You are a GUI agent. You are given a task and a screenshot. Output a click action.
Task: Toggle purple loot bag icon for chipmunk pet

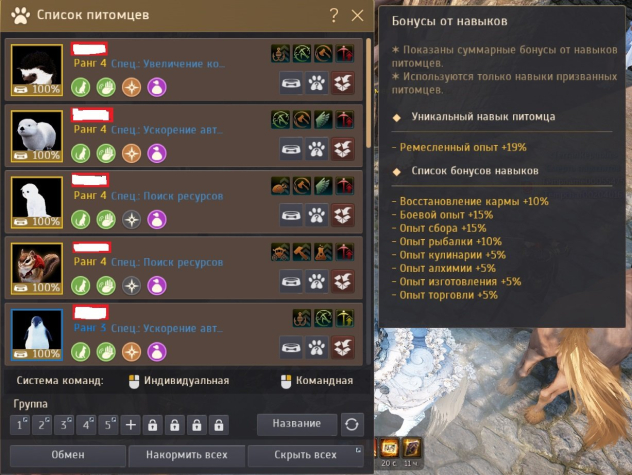(157, 286)
